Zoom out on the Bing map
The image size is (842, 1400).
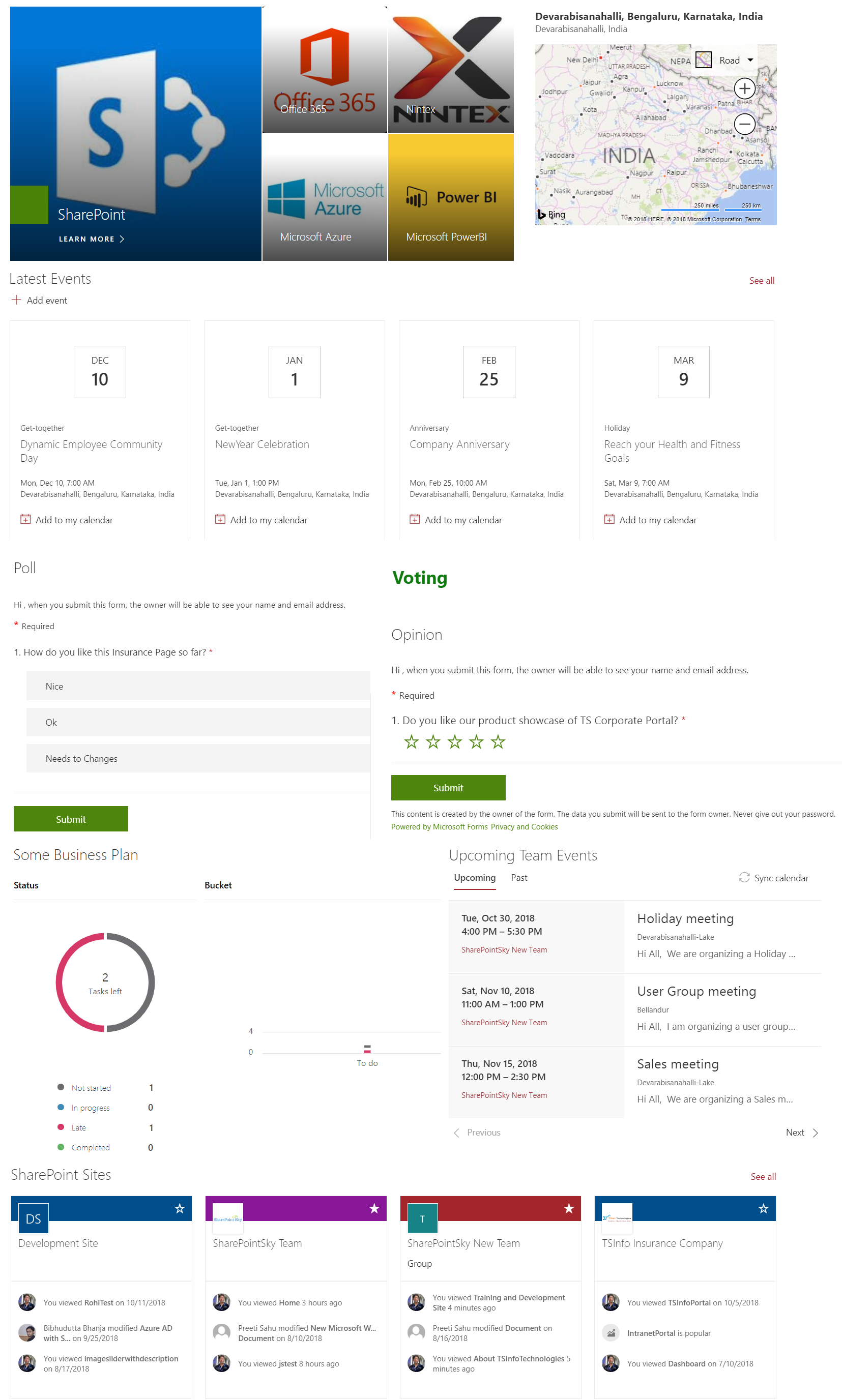[744, 124]
